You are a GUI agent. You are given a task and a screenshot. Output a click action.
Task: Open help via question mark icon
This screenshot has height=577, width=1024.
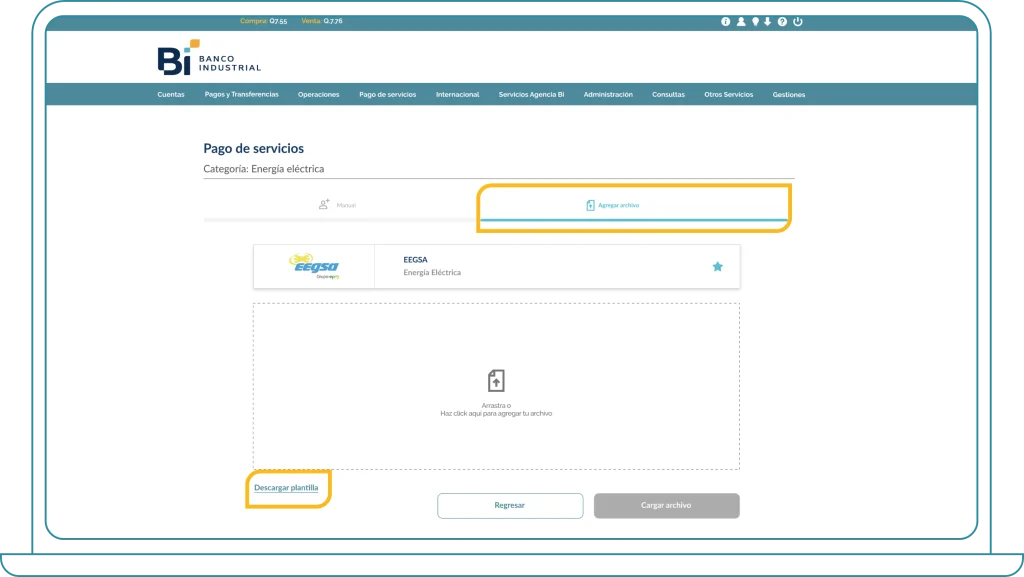(x=782, y=21)
